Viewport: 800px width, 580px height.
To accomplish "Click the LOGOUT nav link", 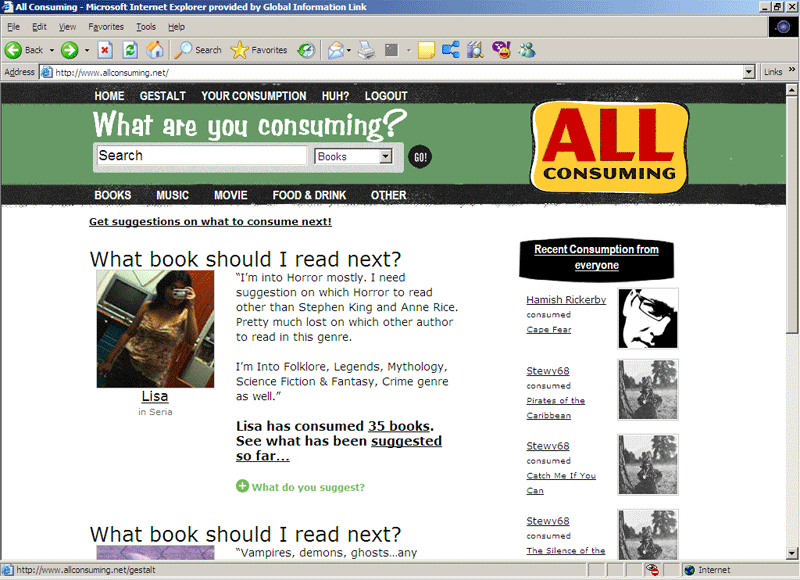I will coord(386,96).
